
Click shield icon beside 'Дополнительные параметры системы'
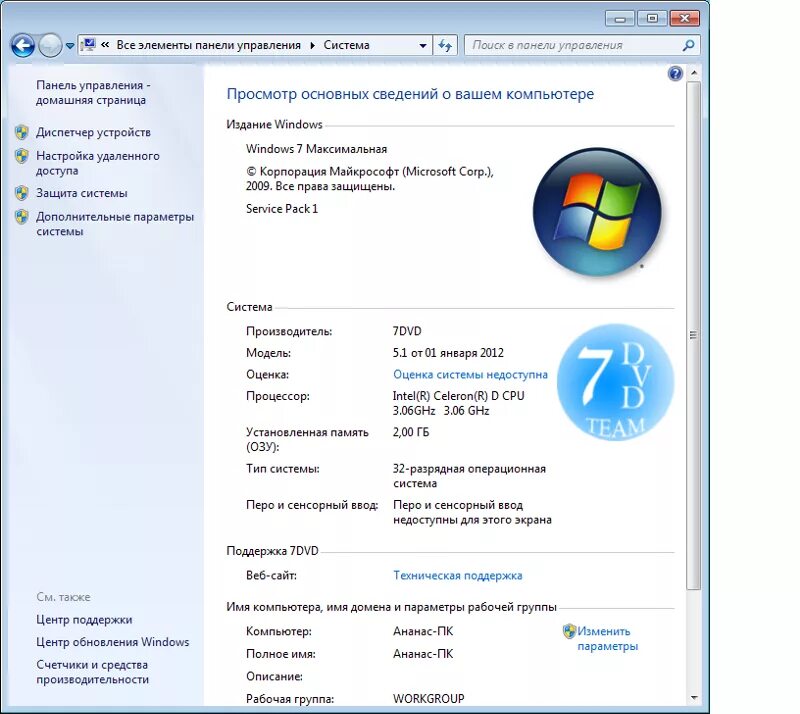[x=21, y=216]
